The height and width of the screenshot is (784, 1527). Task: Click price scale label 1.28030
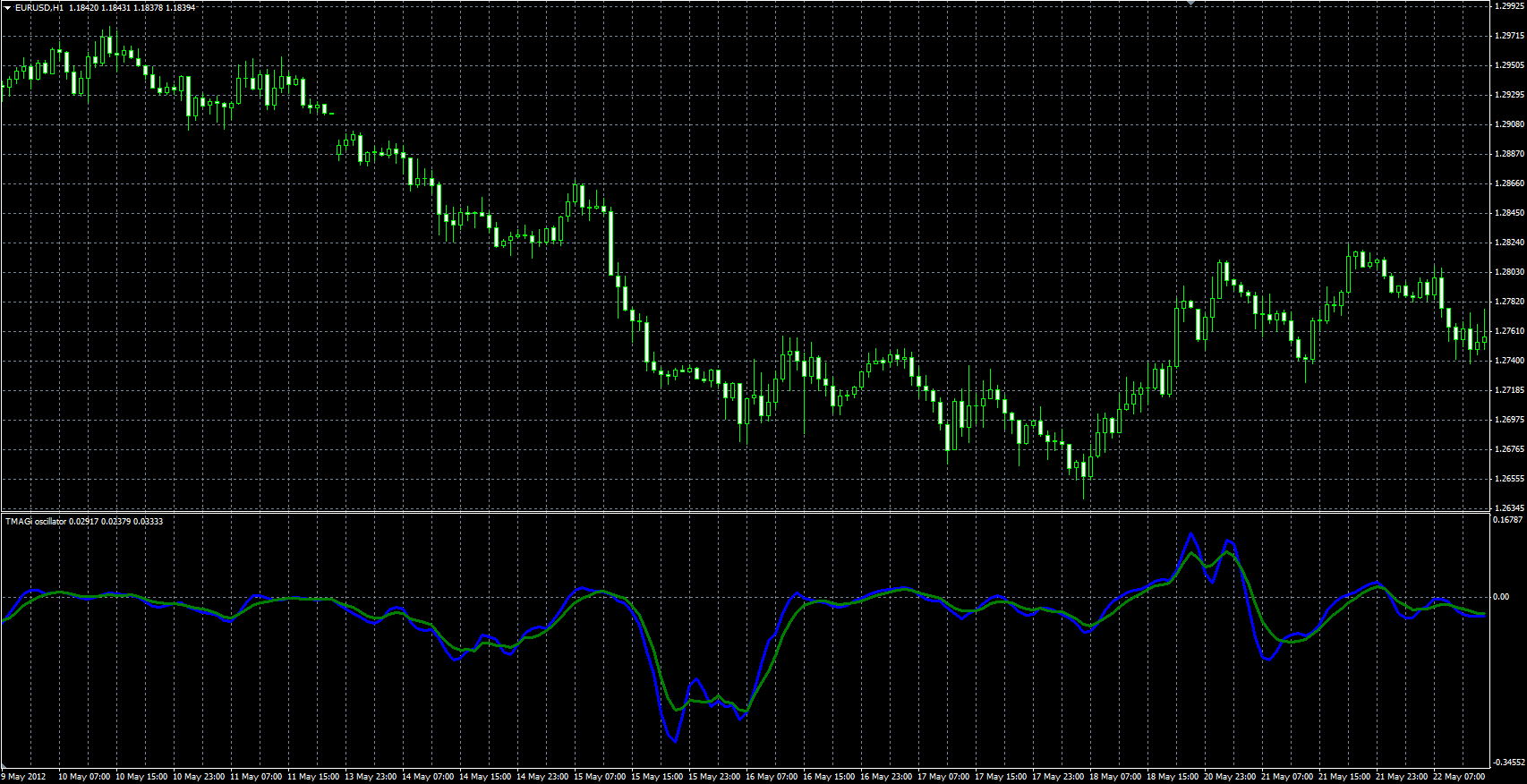pos(1509,272)
